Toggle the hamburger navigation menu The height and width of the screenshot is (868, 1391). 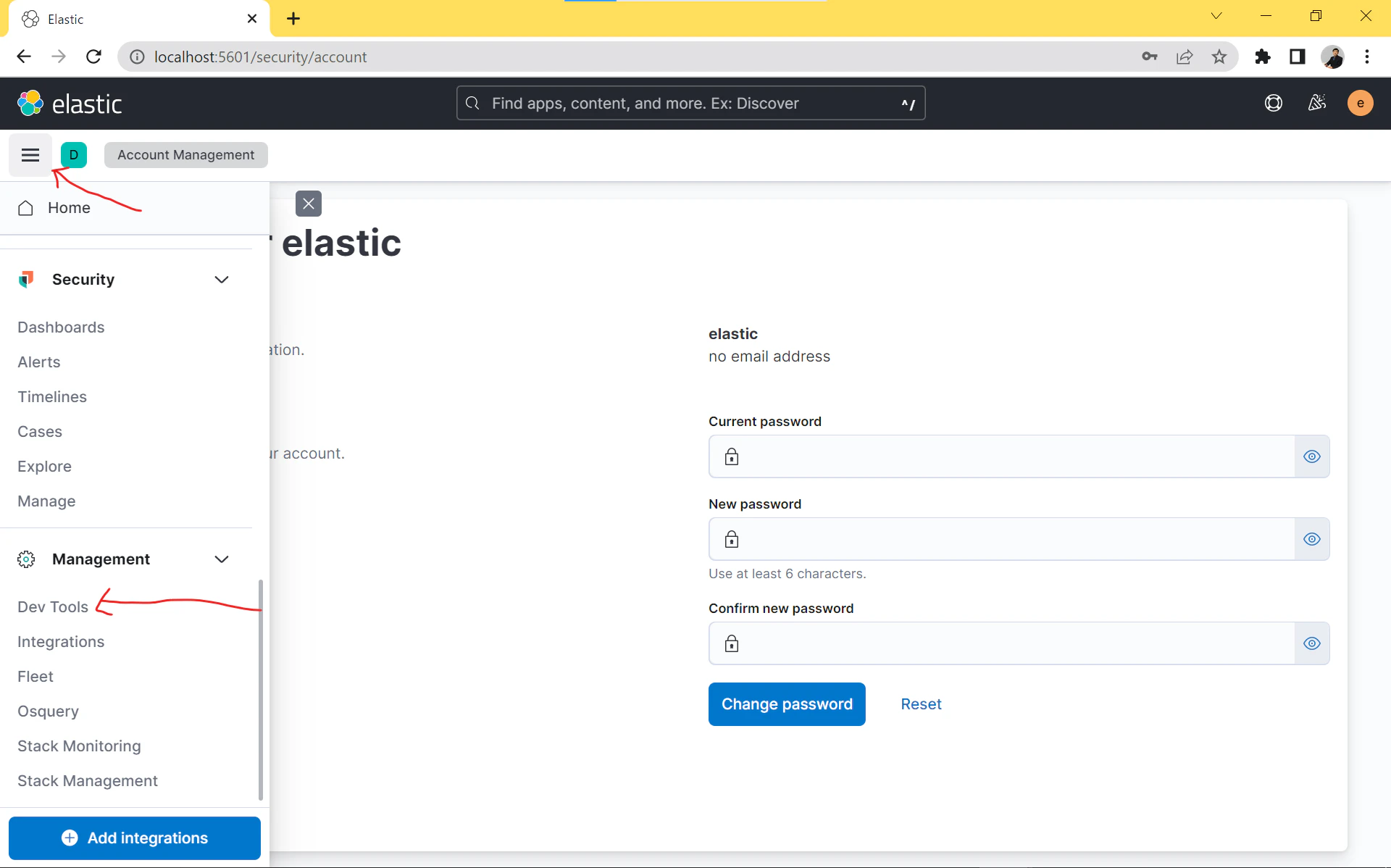(30, 155)
